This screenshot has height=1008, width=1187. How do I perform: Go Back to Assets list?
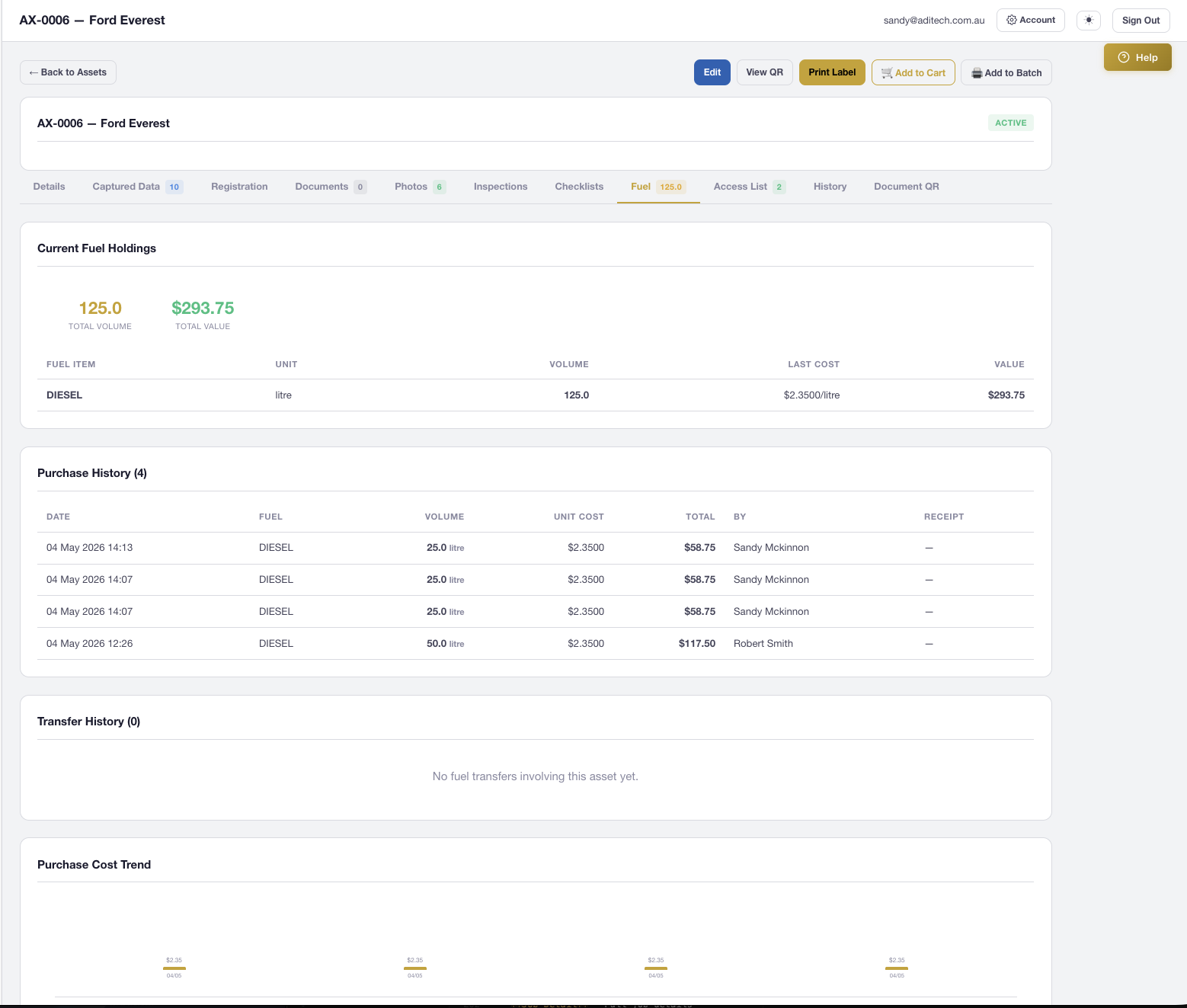coord(68,72)
